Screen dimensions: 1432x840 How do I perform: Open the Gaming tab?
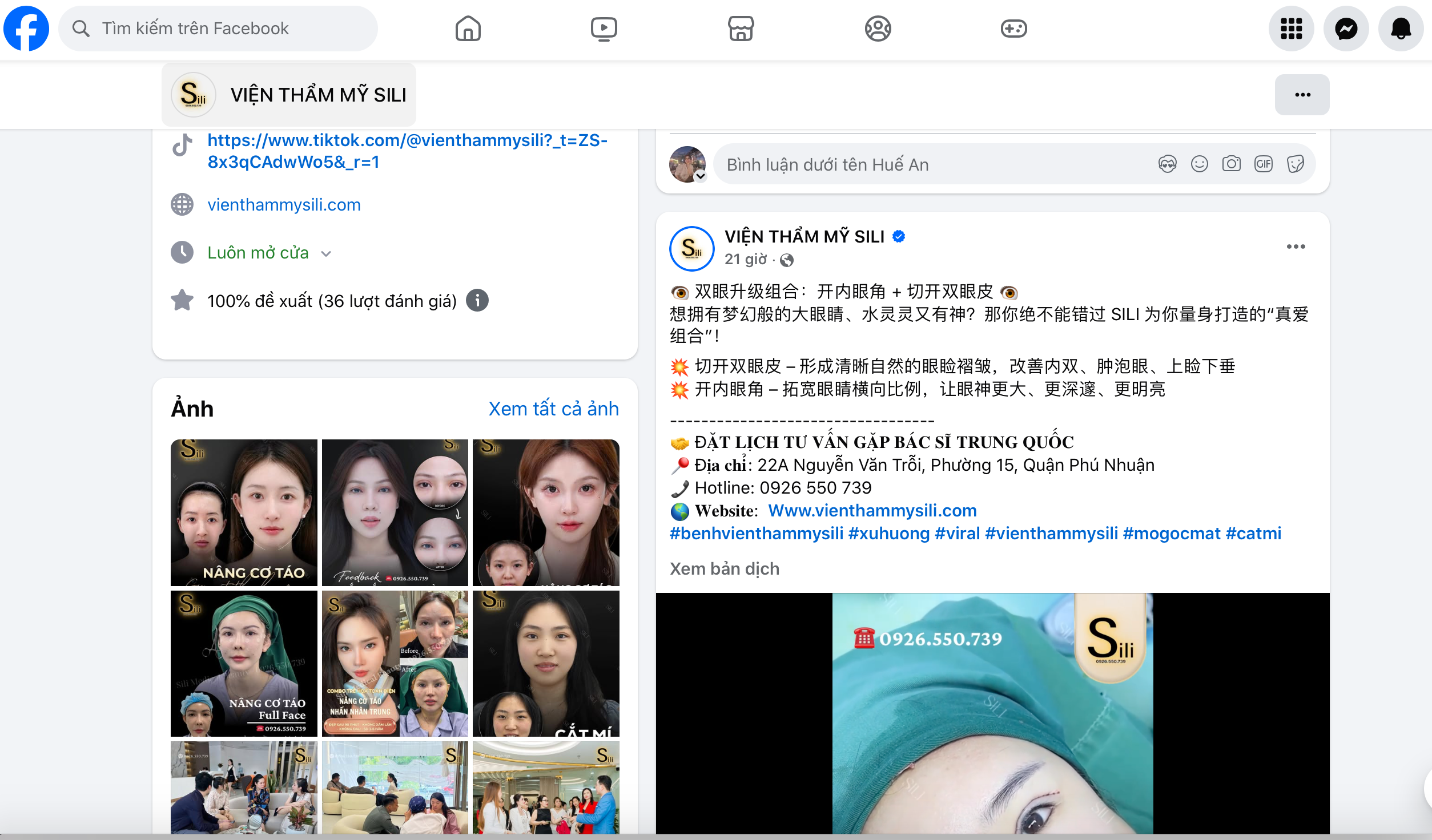[1013, 29]
